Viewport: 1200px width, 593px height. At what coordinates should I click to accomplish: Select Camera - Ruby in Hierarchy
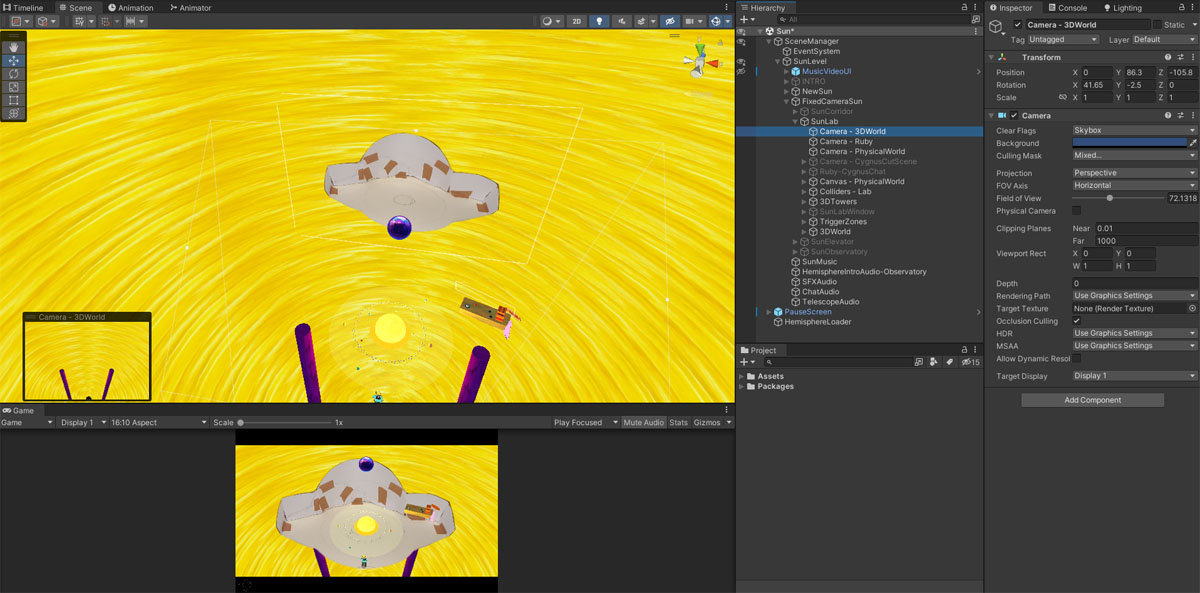pyautogui.click(x=846, y=141)
